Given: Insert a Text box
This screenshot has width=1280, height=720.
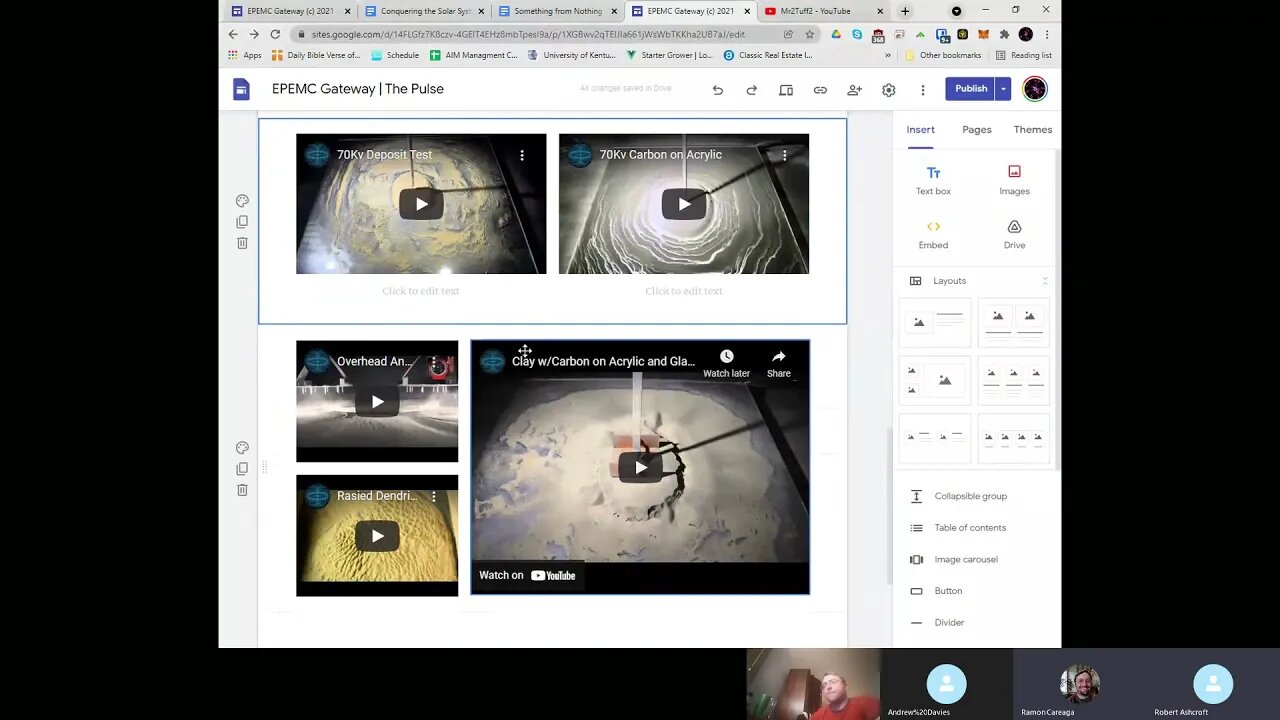Looking at the screenshot, I should [x=933, y=181].
